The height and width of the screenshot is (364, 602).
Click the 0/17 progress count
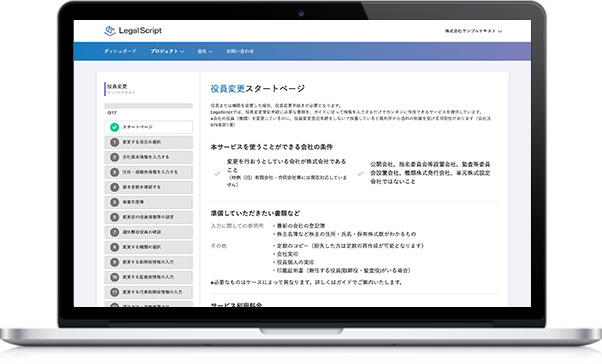[112, 113]
